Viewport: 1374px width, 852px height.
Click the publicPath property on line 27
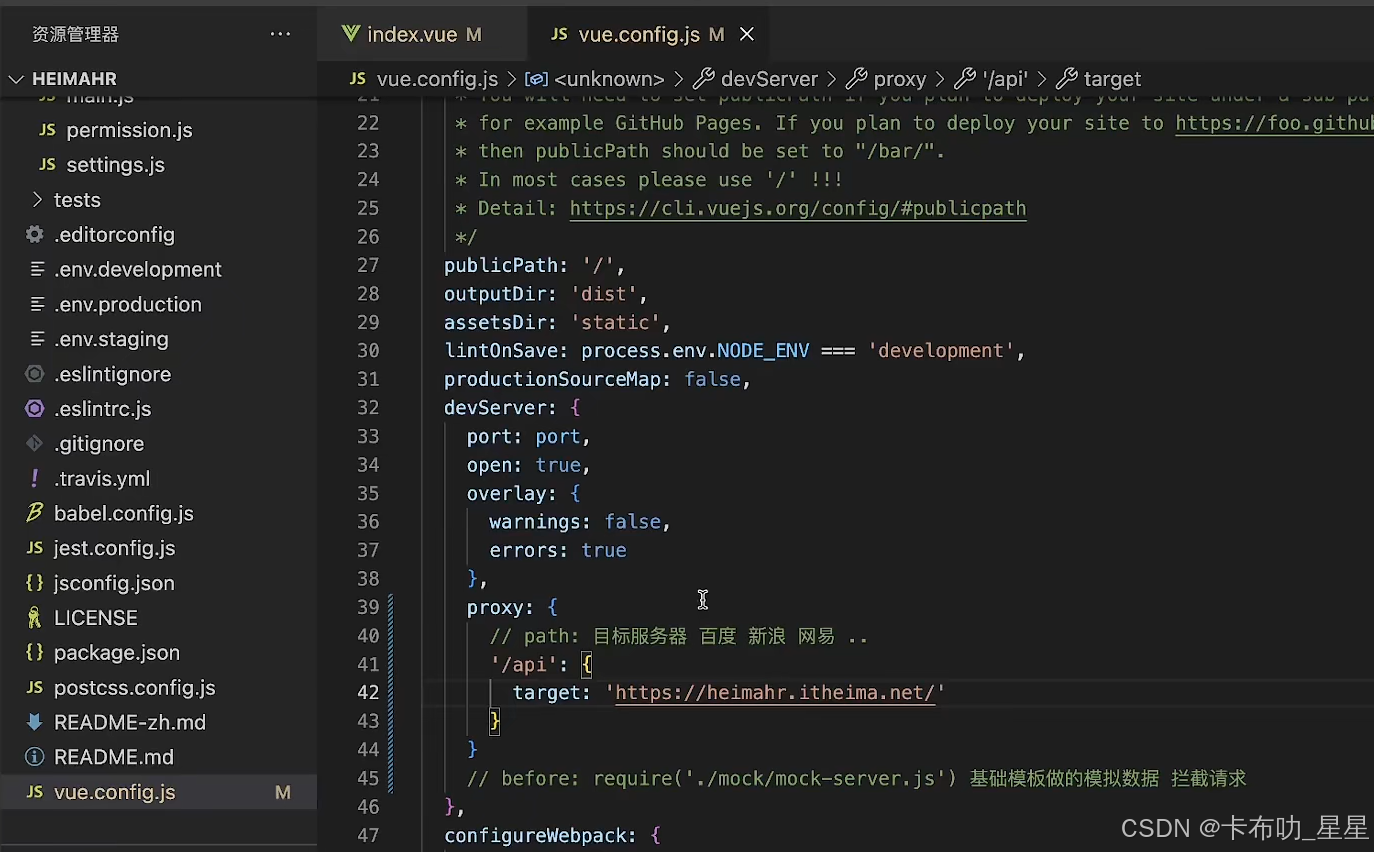(501, 265)
